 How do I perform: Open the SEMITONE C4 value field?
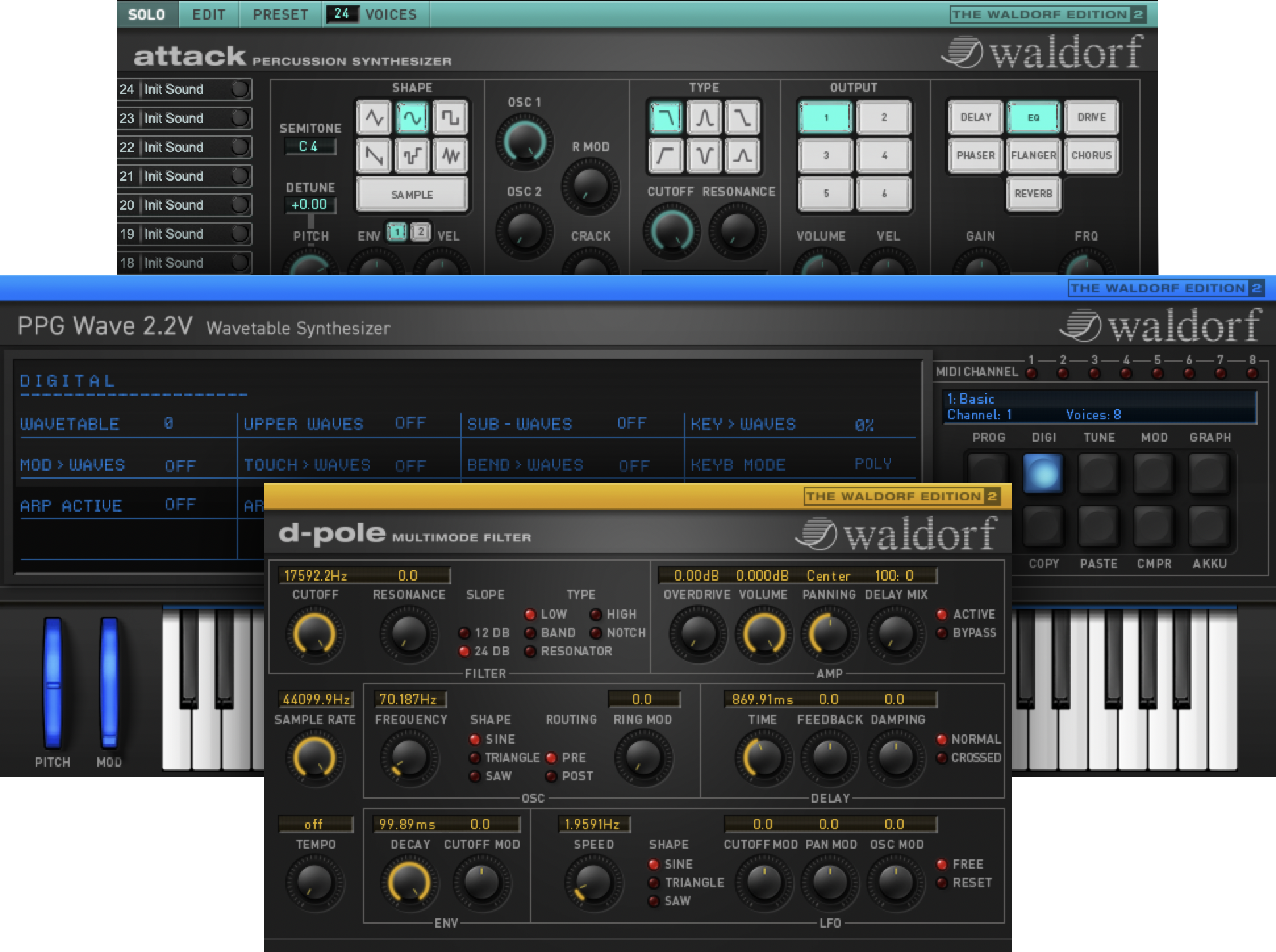click(310, 146)
